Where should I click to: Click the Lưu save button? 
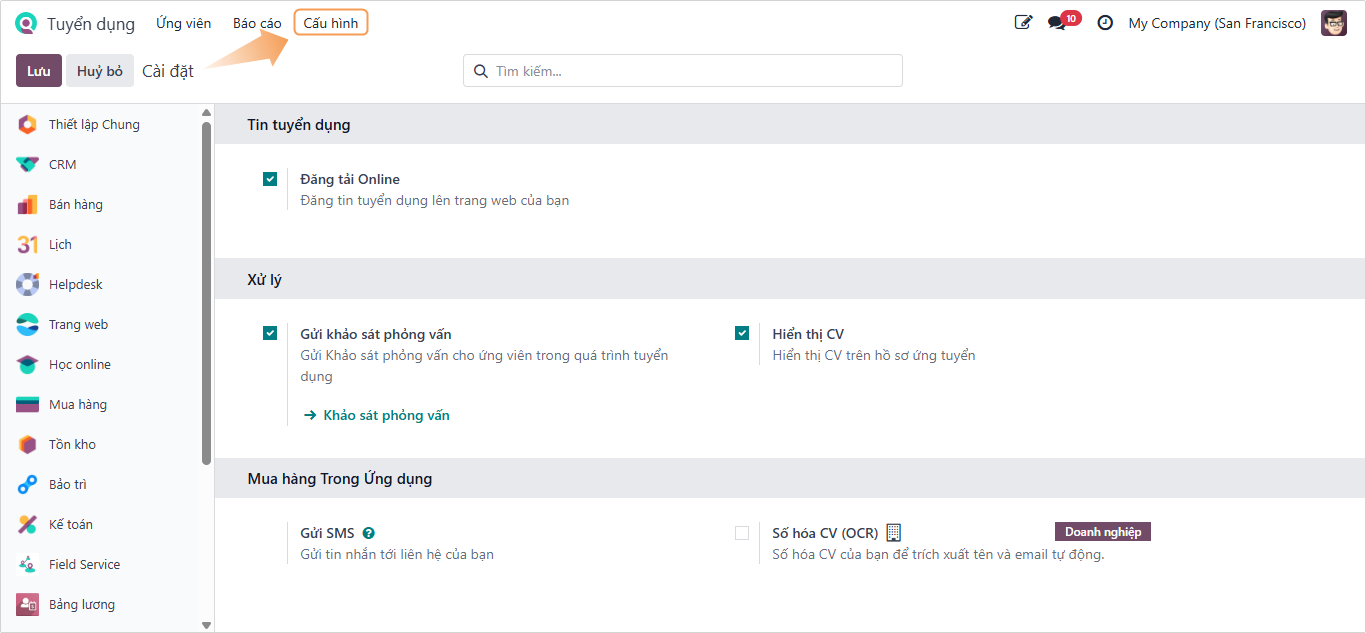point(39,71)
